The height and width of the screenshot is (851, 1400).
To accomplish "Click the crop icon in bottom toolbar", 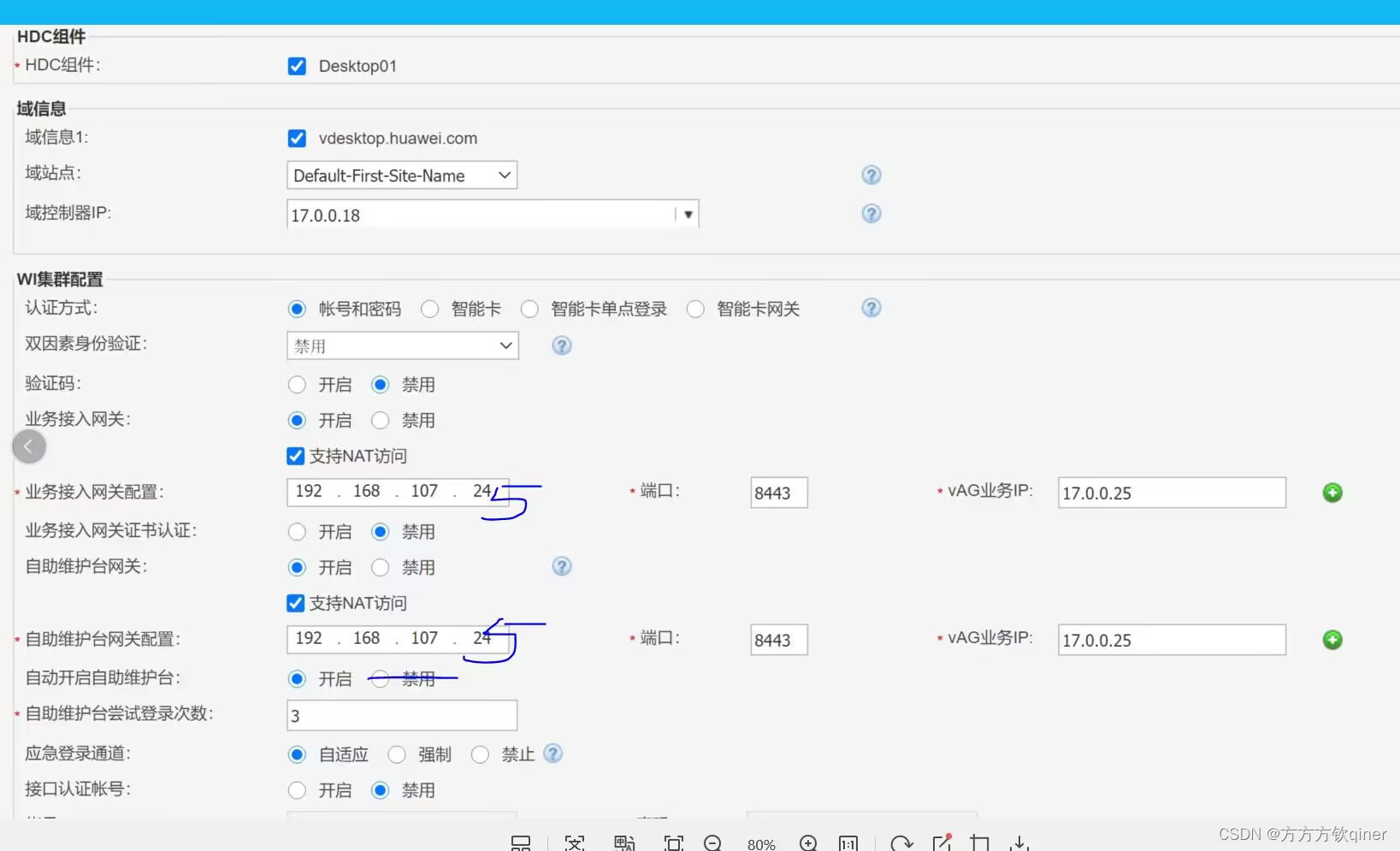I will (x=980, y=843).
